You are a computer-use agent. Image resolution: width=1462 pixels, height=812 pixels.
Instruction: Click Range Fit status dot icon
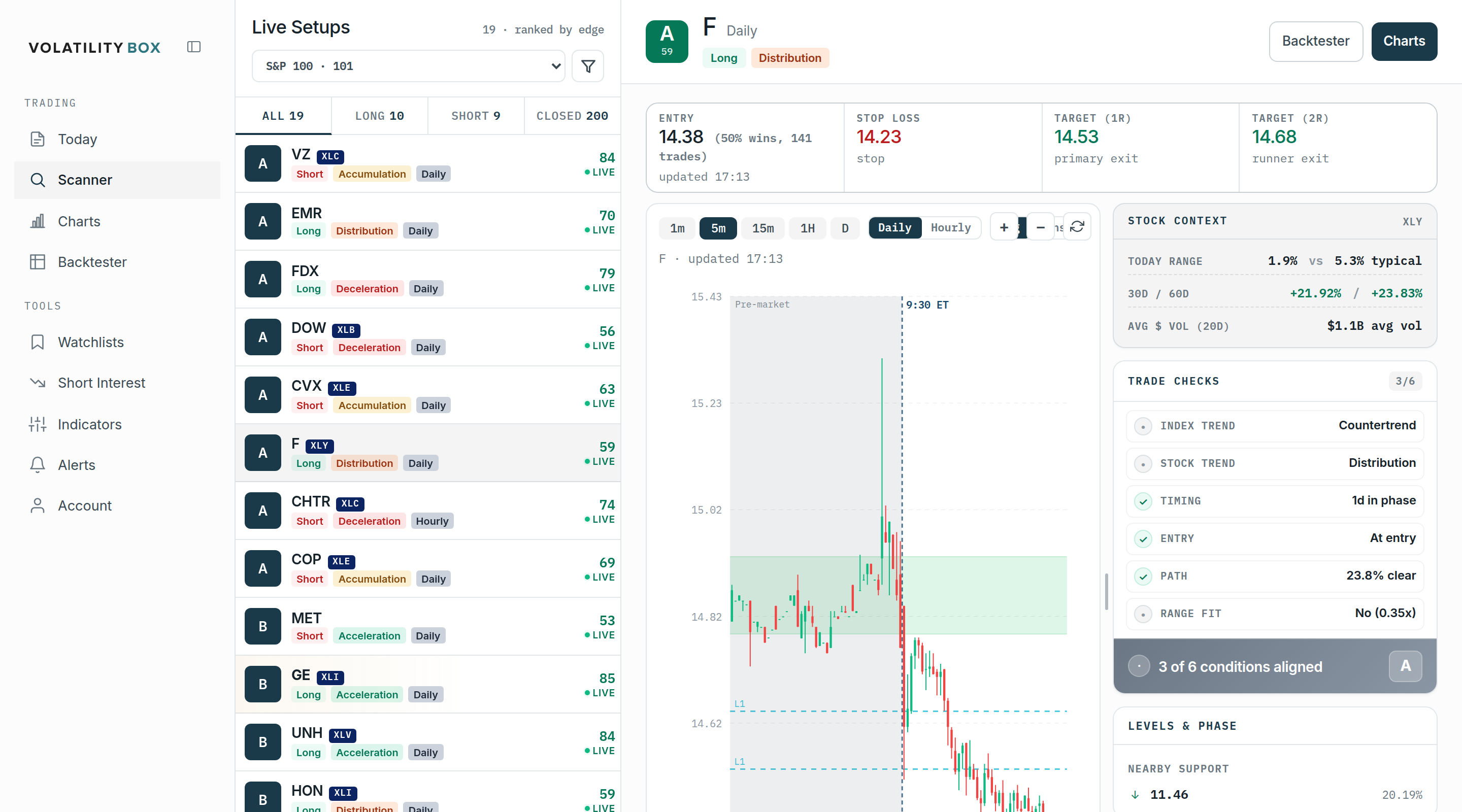1143,614
